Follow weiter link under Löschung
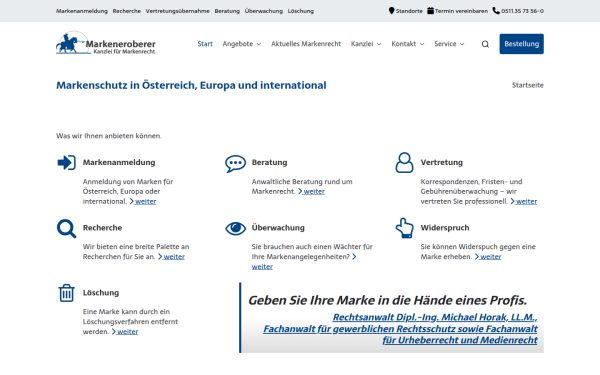The image size is (600, 375). coord(125,332)
